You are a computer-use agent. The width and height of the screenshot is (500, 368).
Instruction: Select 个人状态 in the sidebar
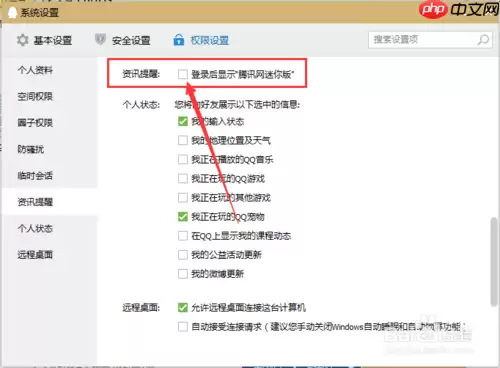35,228
